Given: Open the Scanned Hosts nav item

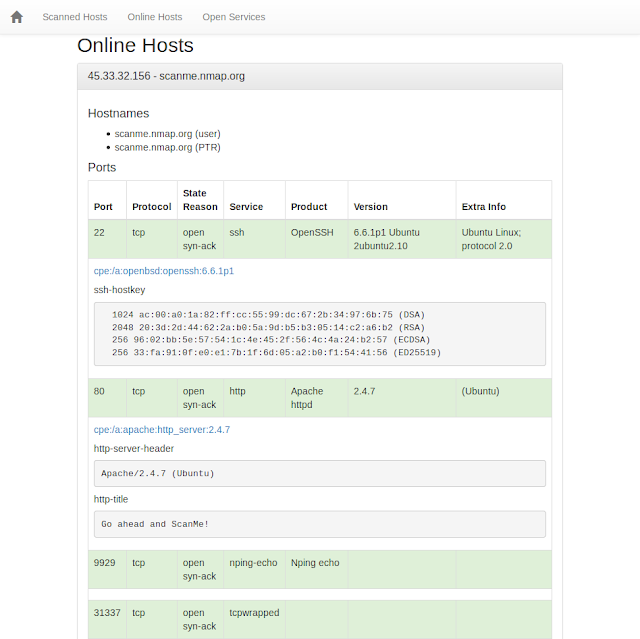Looking at the screenshot, I should click(75, 17).
